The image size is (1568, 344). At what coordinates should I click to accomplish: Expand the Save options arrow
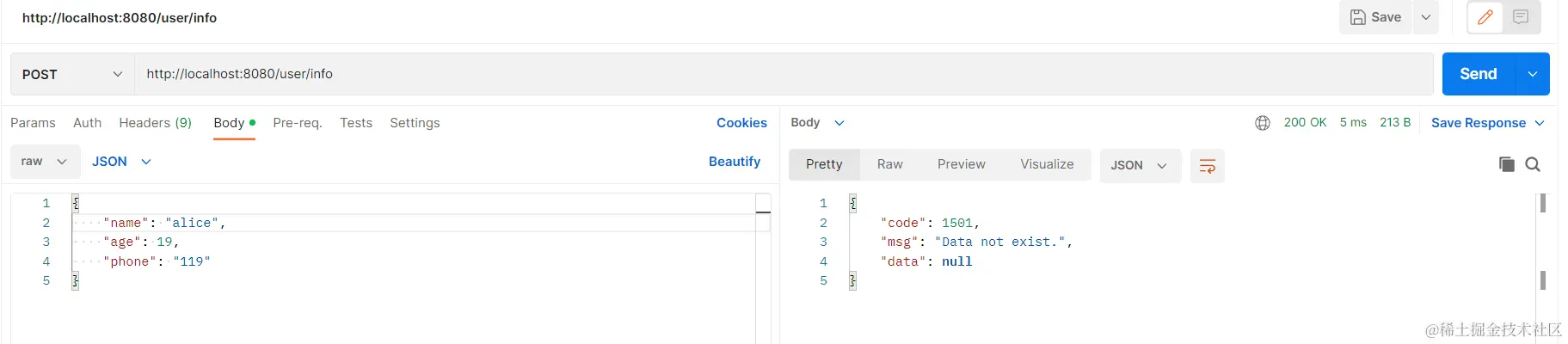(1425, 17)
